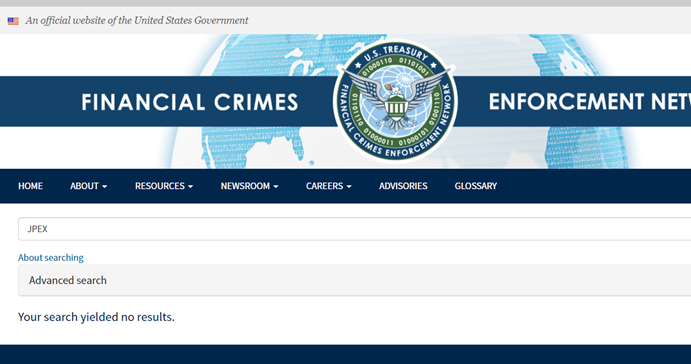This screenshot has width=691, height=364.
Task: Go to the HOME menu item
Action: (30, 186)
